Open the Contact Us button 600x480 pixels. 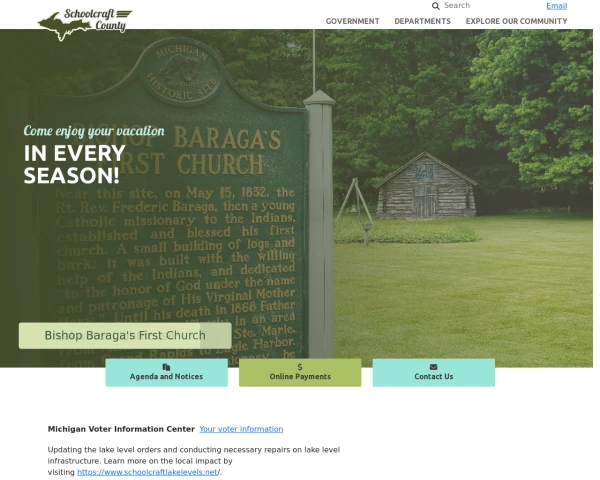(x=434, y=372)
